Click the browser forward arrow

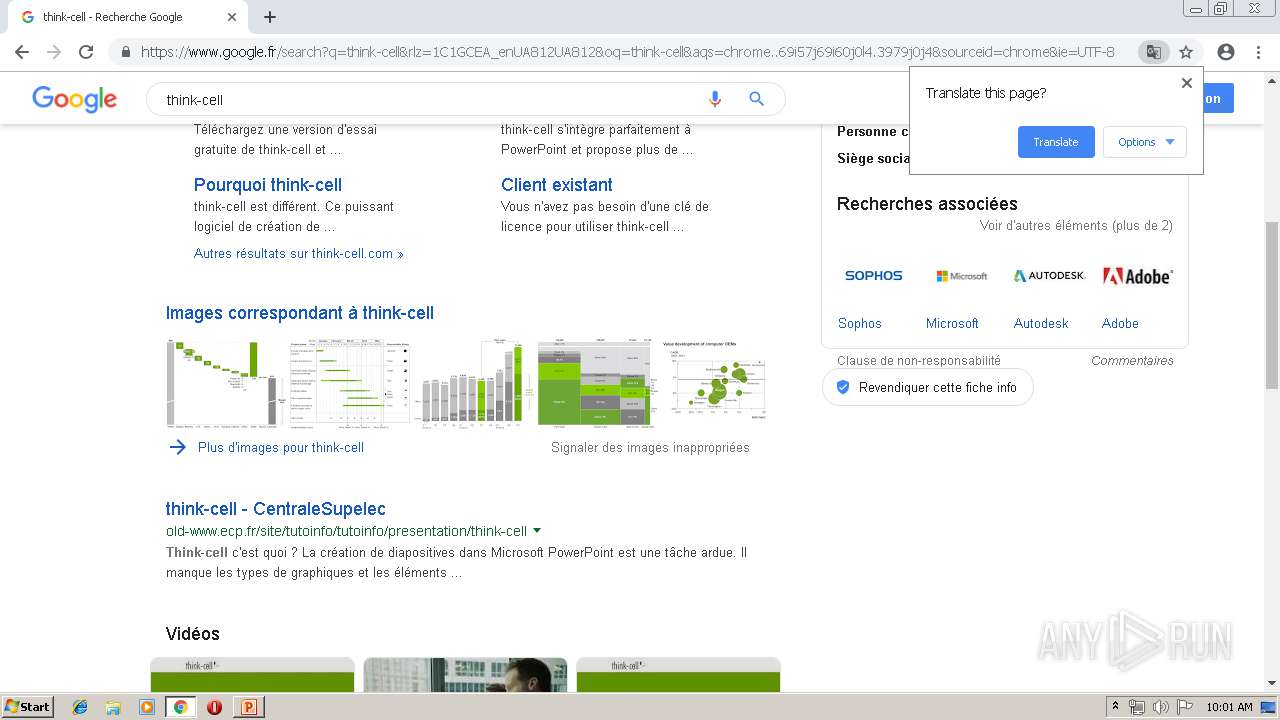point(54,52)
